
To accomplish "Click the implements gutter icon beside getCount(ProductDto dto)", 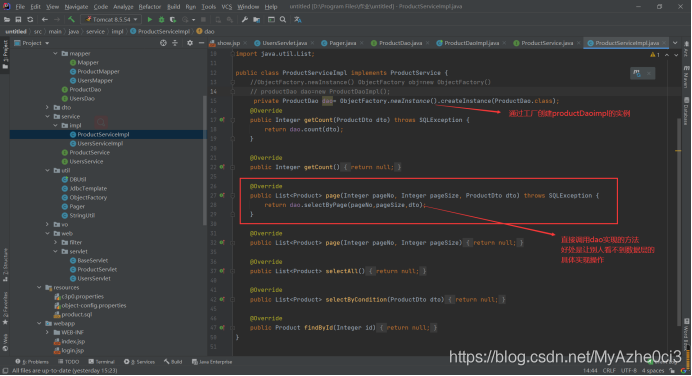I will pos(222,120).
